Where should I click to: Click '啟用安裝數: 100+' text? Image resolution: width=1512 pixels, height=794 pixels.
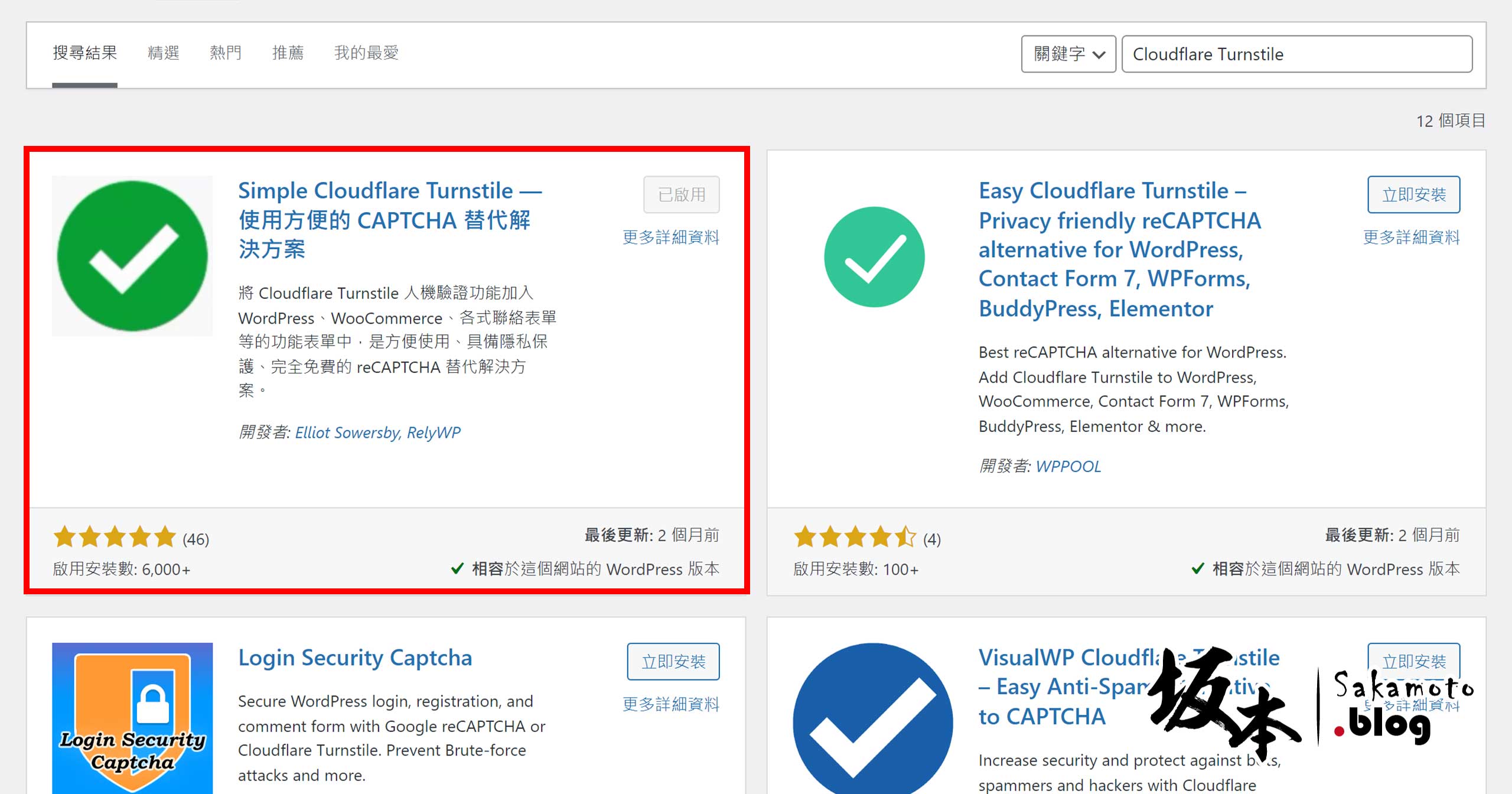[x=856, y=569]
